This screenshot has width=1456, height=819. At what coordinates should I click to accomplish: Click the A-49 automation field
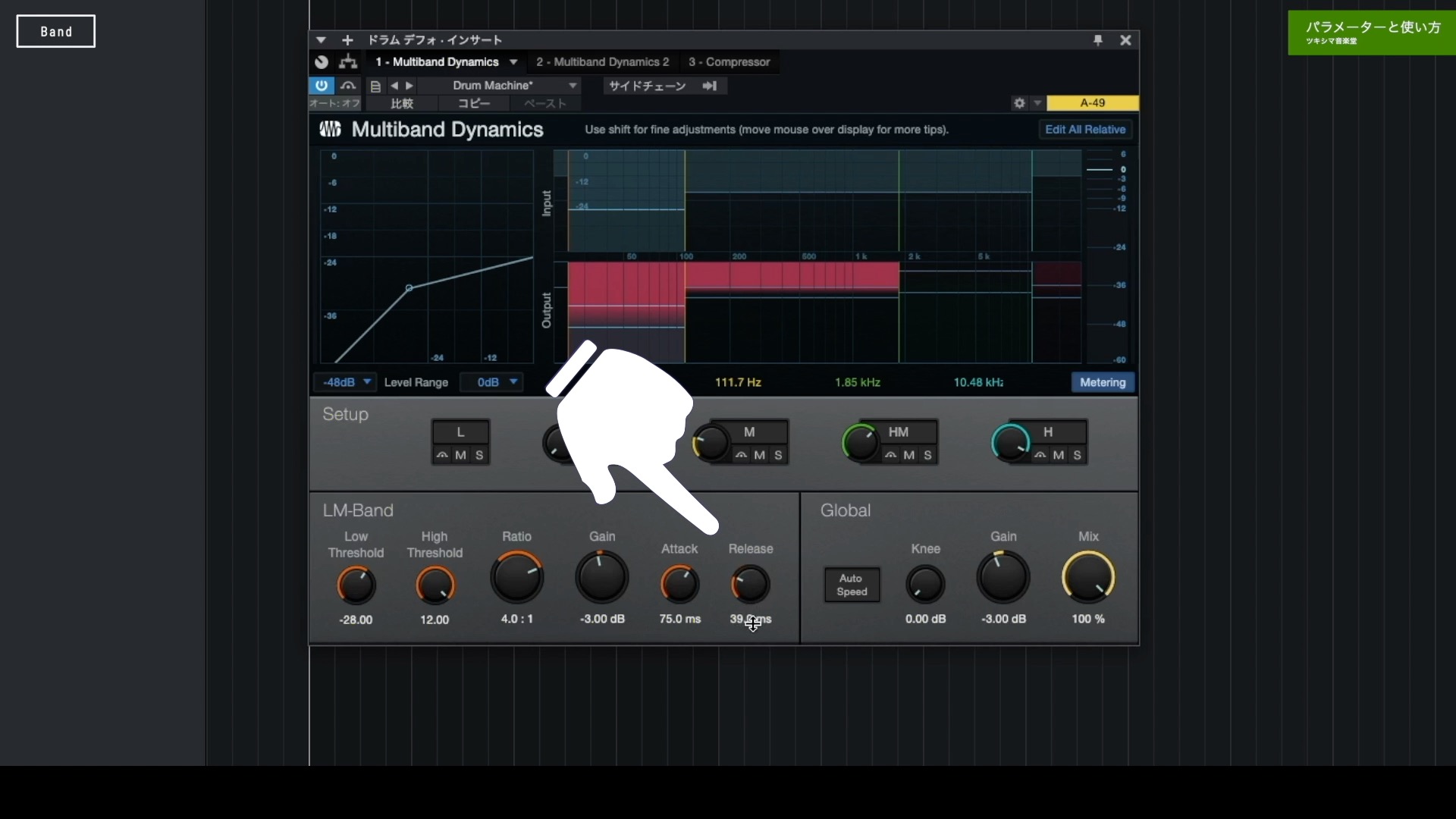(1093, 103)
